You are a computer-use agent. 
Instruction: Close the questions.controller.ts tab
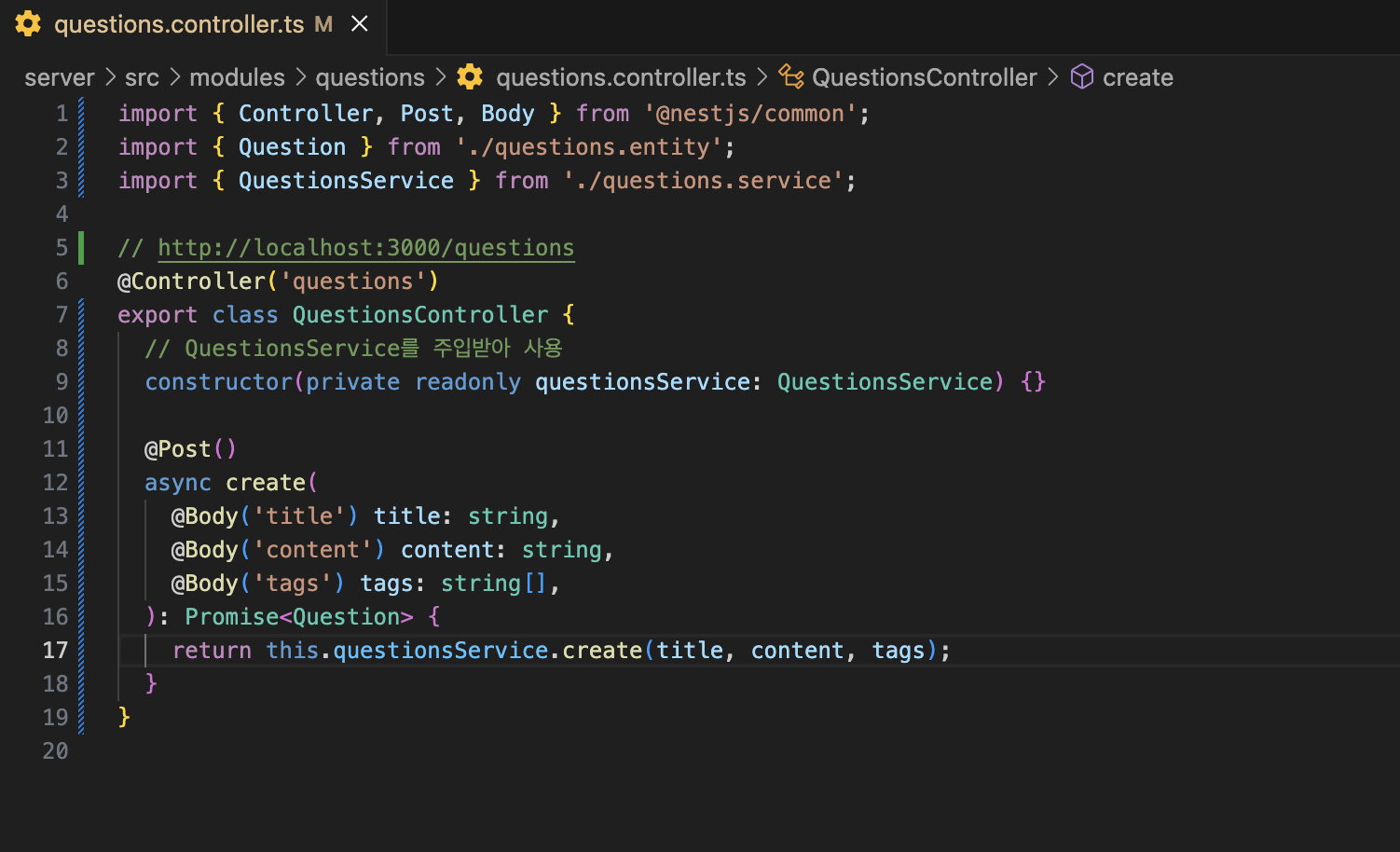click(359, 24)
